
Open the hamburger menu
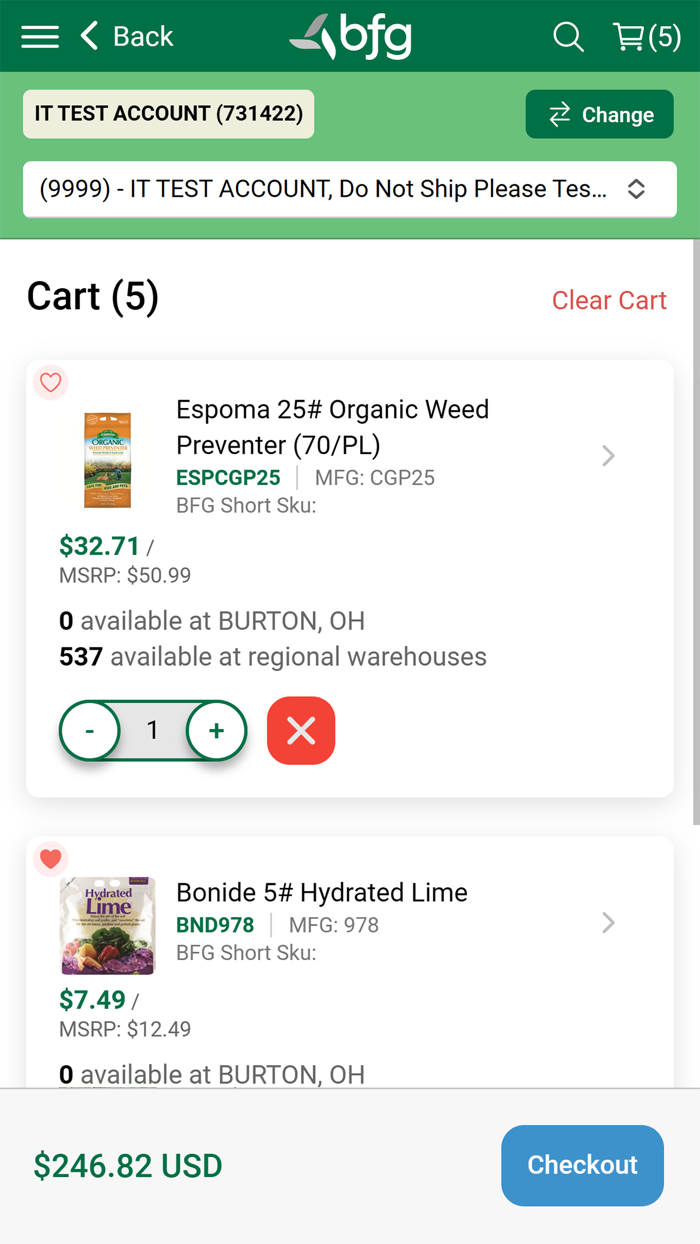click(40, 37)
